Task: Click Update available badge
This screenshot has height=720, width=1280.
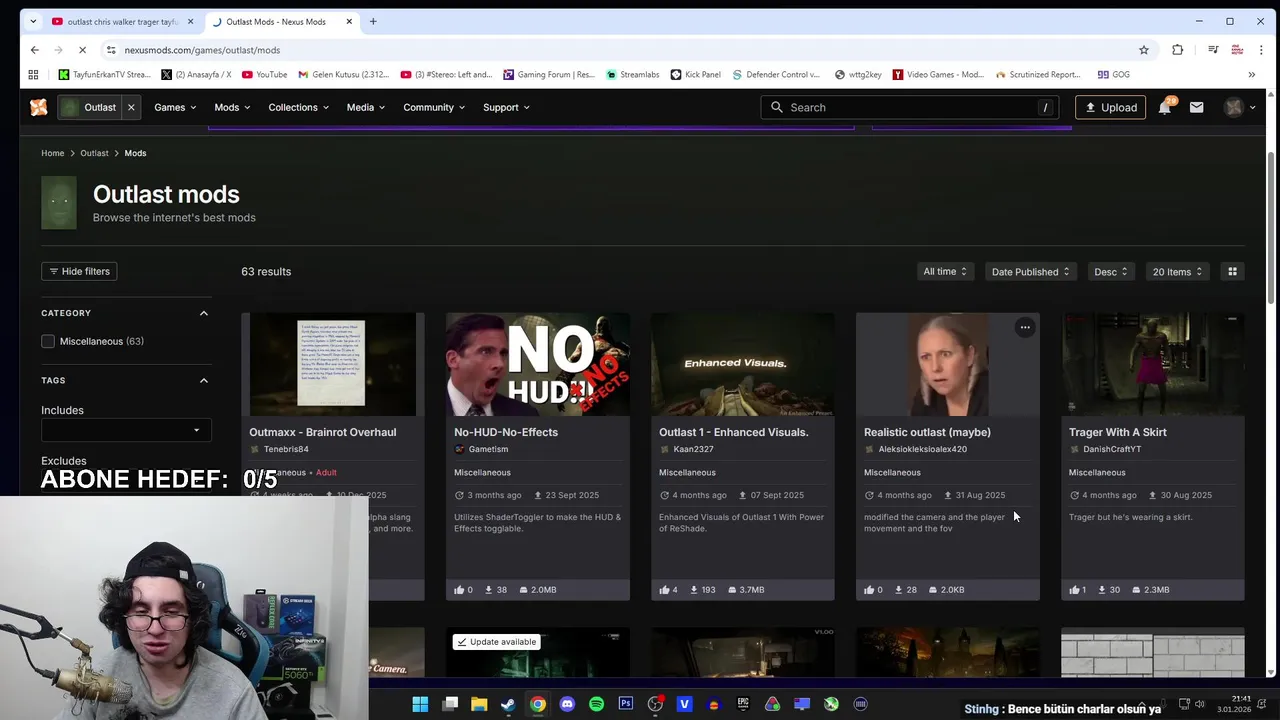Action: 496,642
